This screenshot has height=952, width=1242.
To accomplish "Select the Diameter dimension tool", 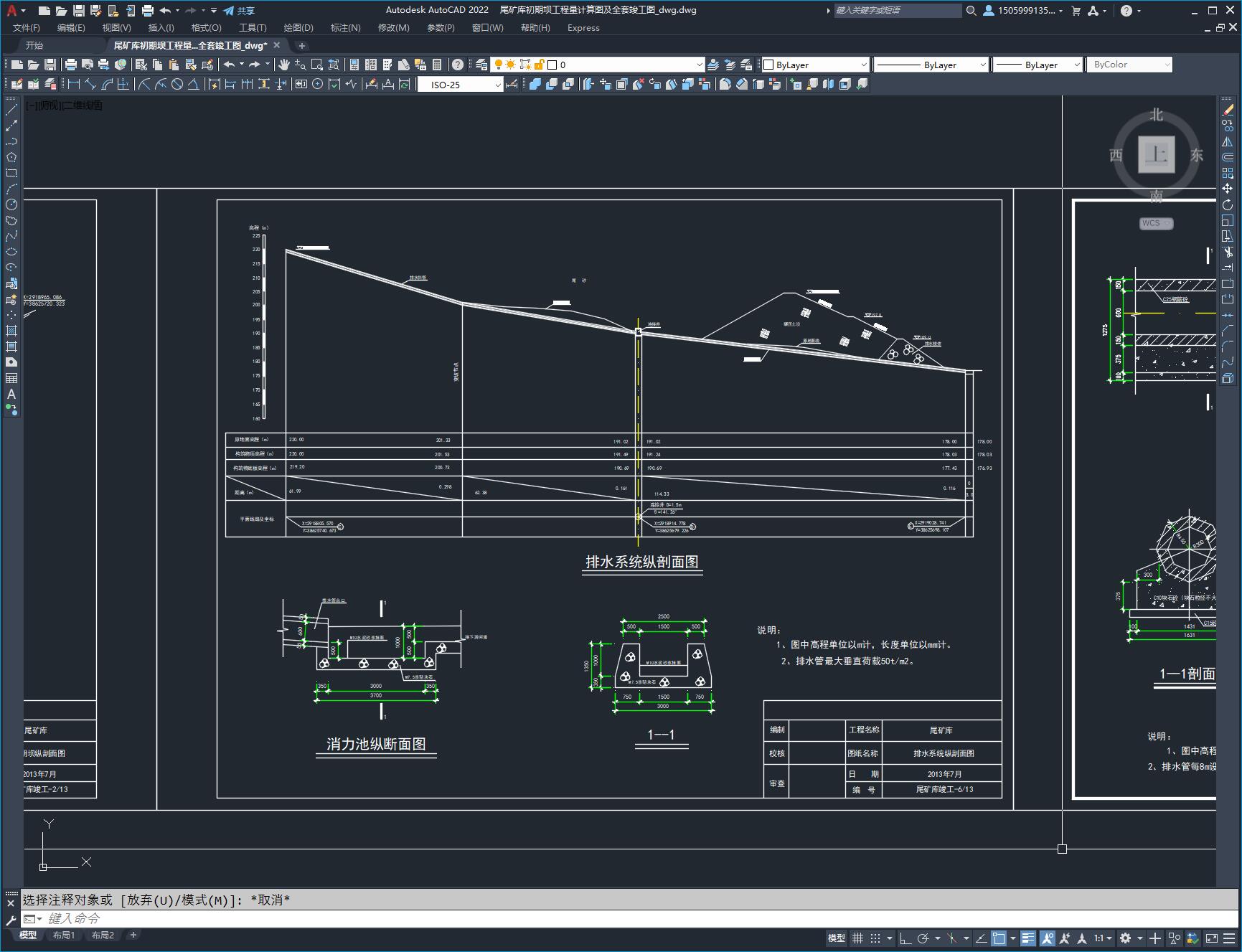I will (177, 84).
